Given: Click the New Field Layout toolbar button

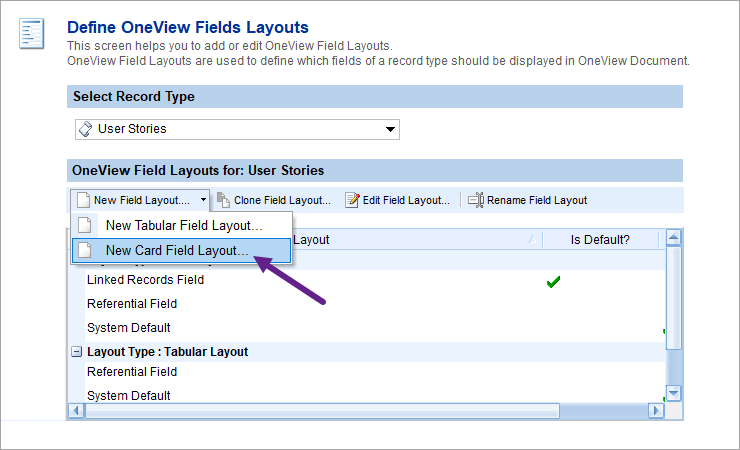Looking at the screenshot, I should pyautogui.click(x=141, y=200).
